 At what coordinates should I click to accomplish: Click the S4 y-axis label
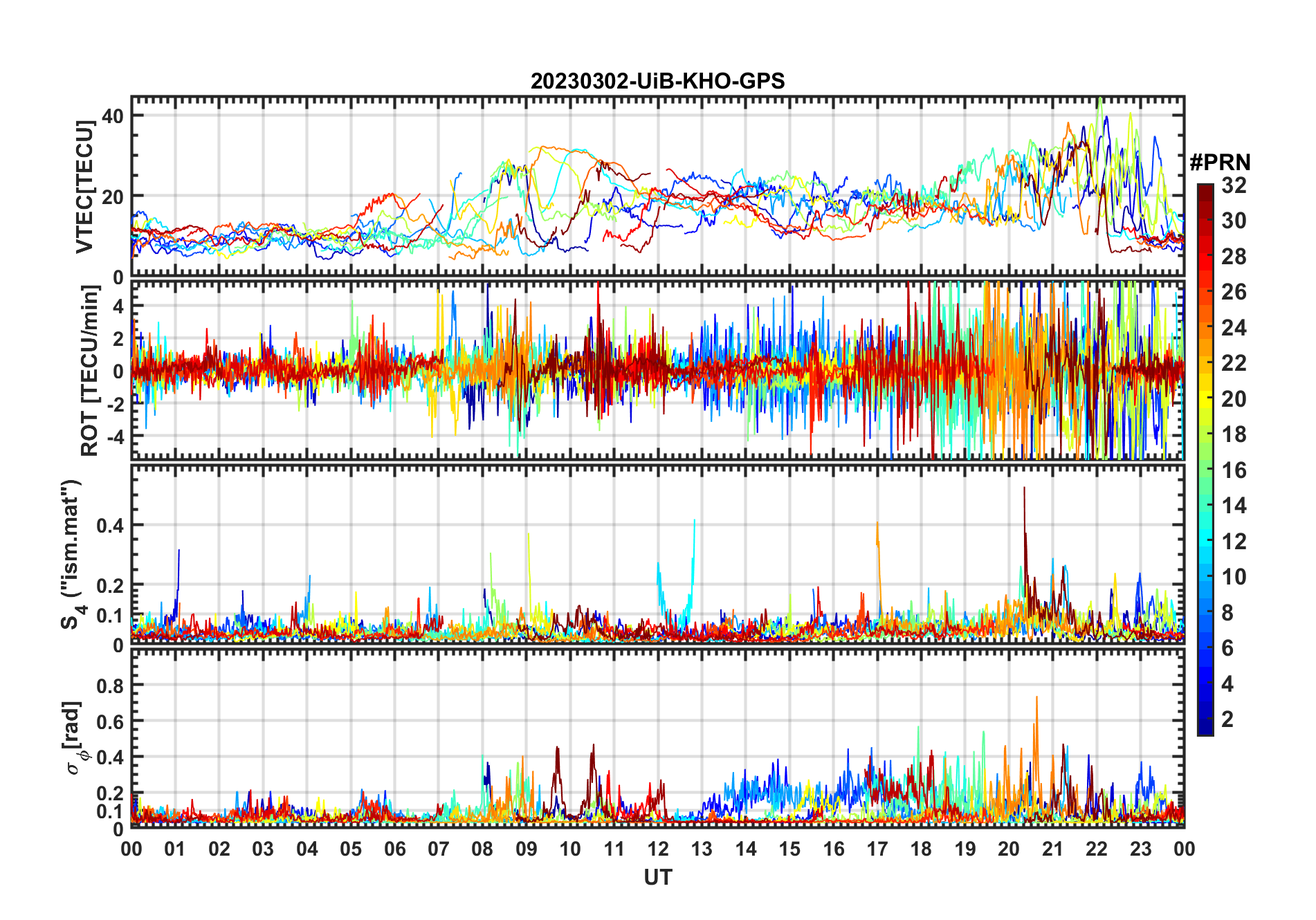click(x=72, y=554)
